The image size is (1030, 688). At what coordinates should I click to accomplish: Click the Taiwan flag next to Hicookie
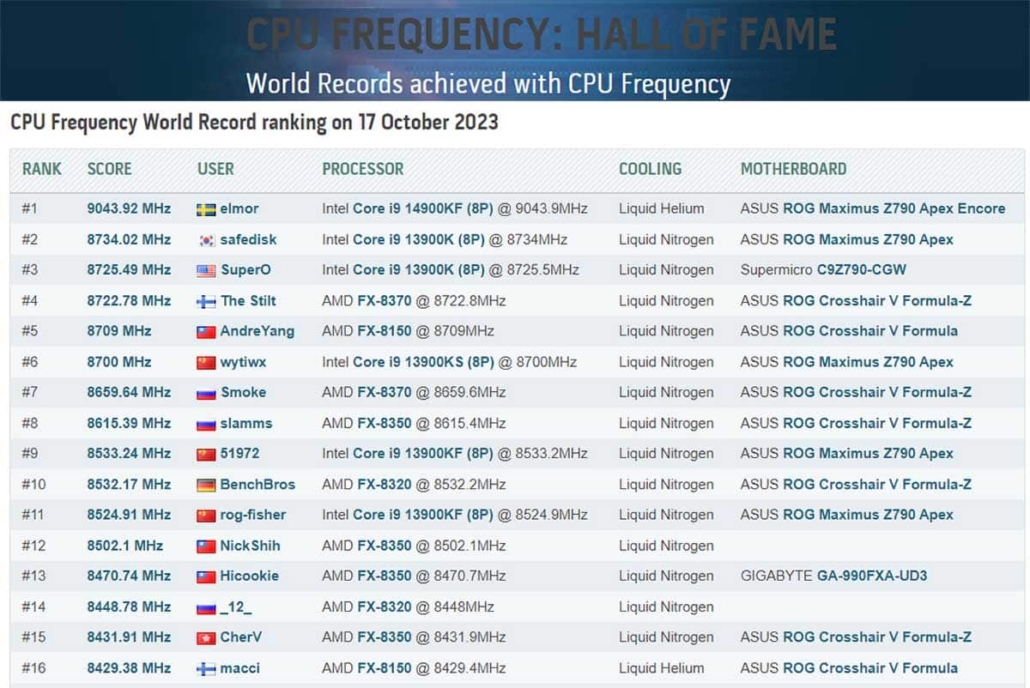point(206,577)
